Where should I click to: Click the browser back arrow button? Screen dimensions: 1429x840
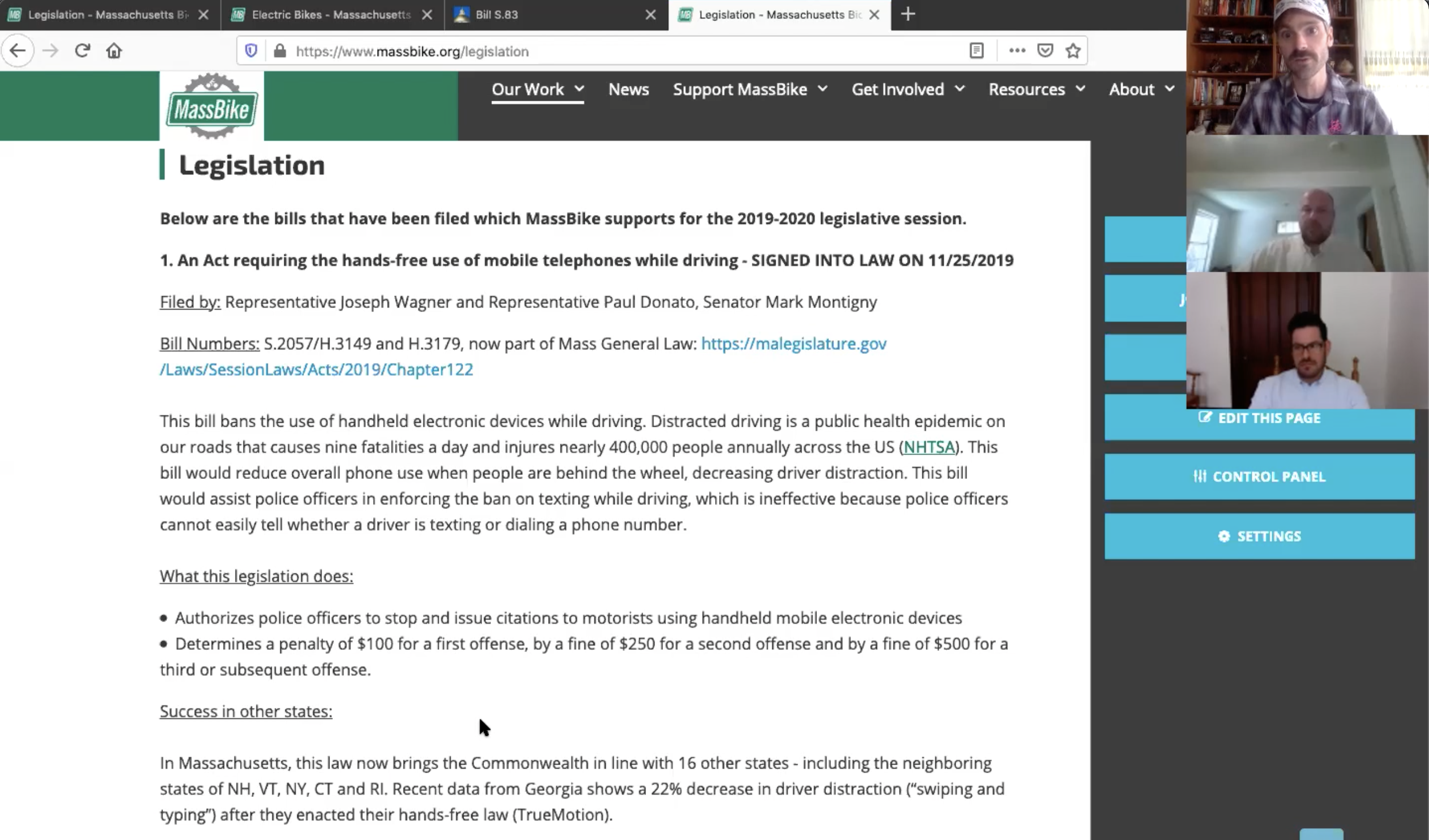click(18, 51)
